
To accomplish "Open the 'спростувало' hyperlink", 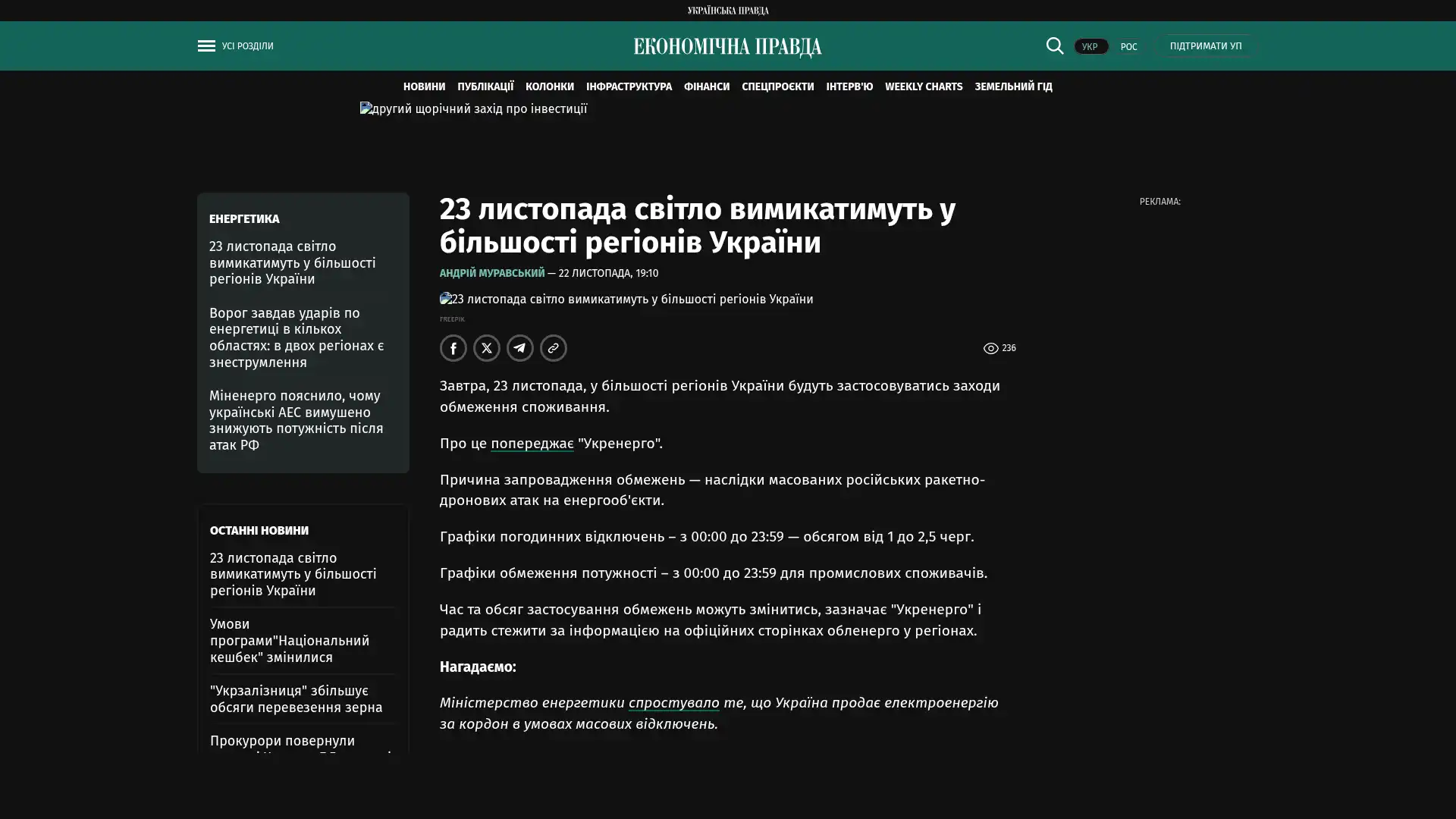I will (673, 703).
